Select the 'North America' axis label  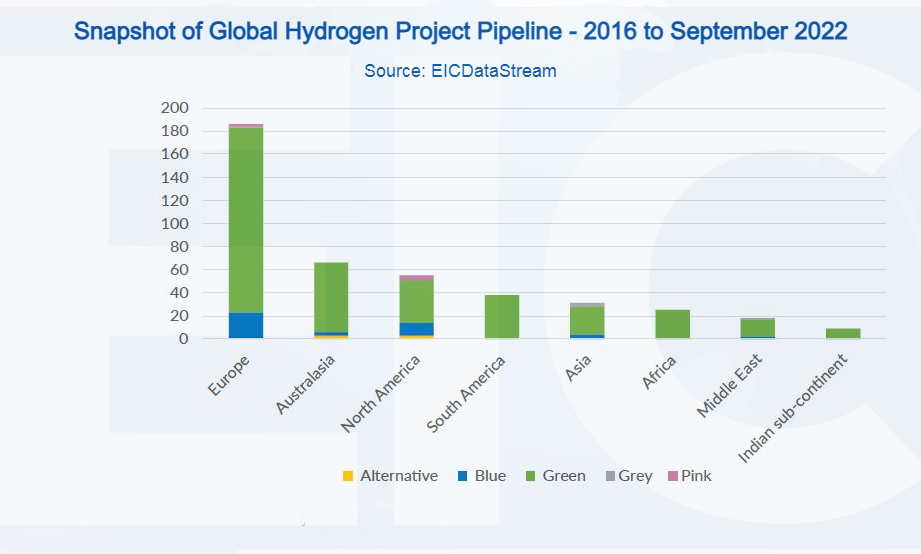coord(380,395)
